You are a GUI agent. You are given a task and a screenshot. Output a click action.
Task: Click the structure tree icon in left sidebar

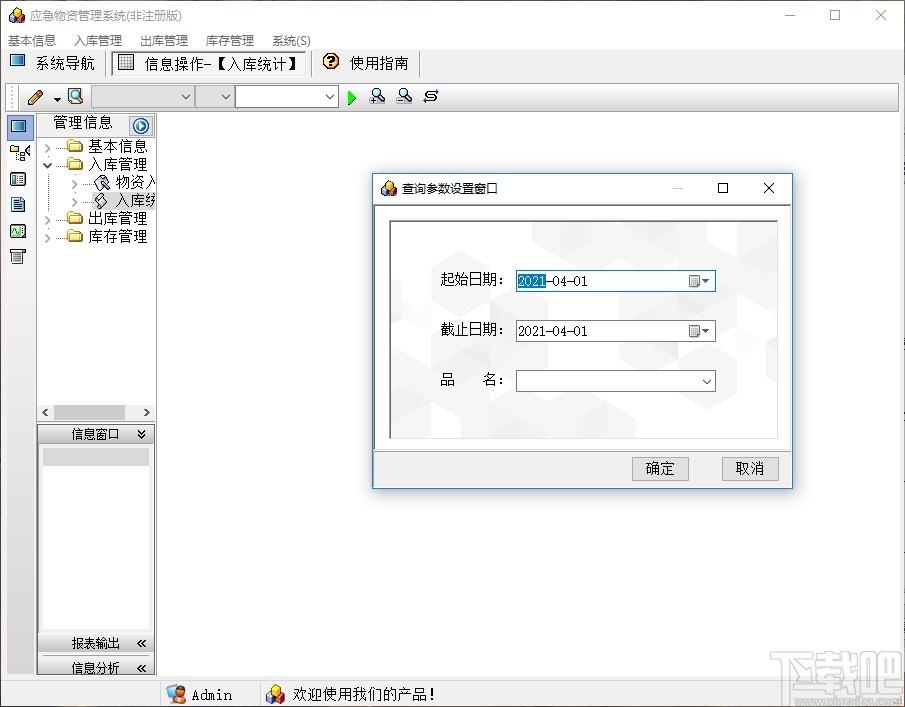pos(19,153)
